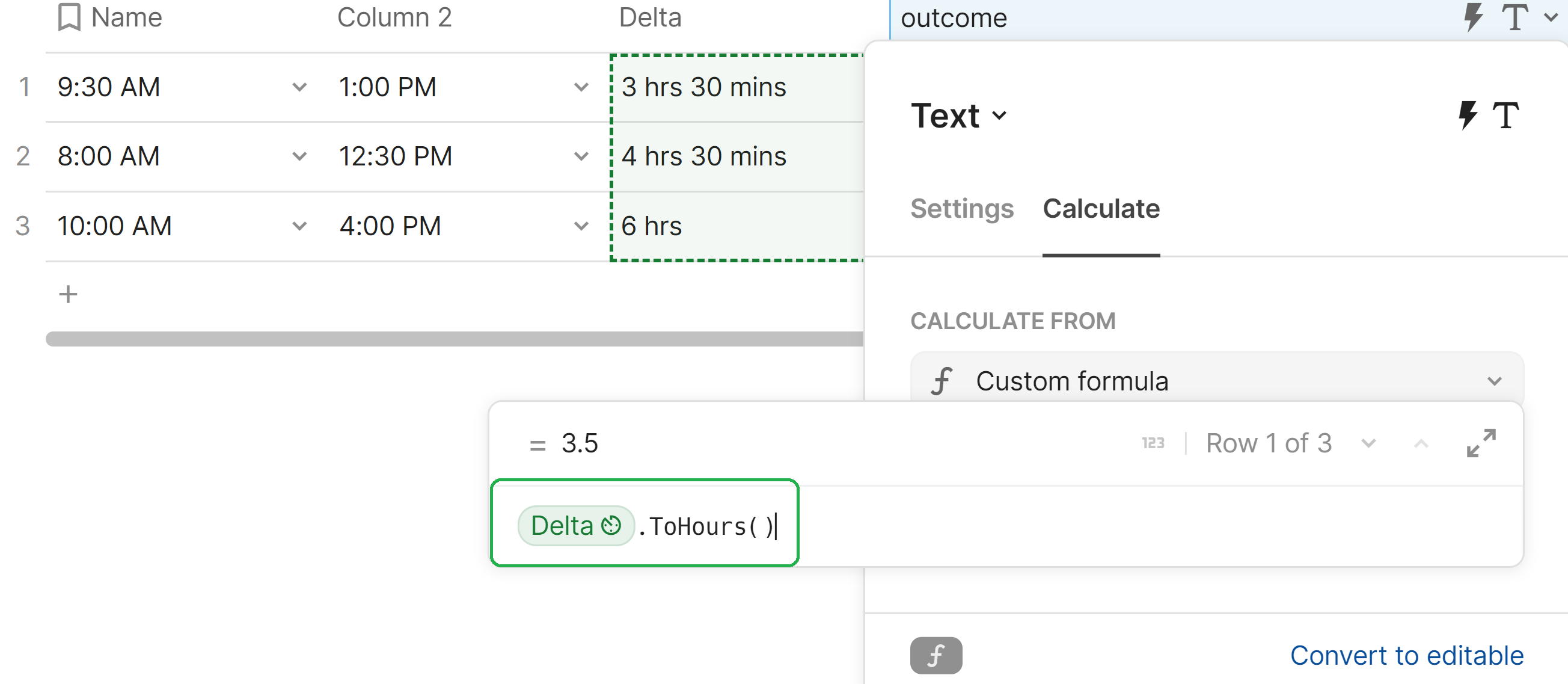The image size is (1568, 684).
Task: Click the bookmark icon beside Name header
Action: point(69,17)
